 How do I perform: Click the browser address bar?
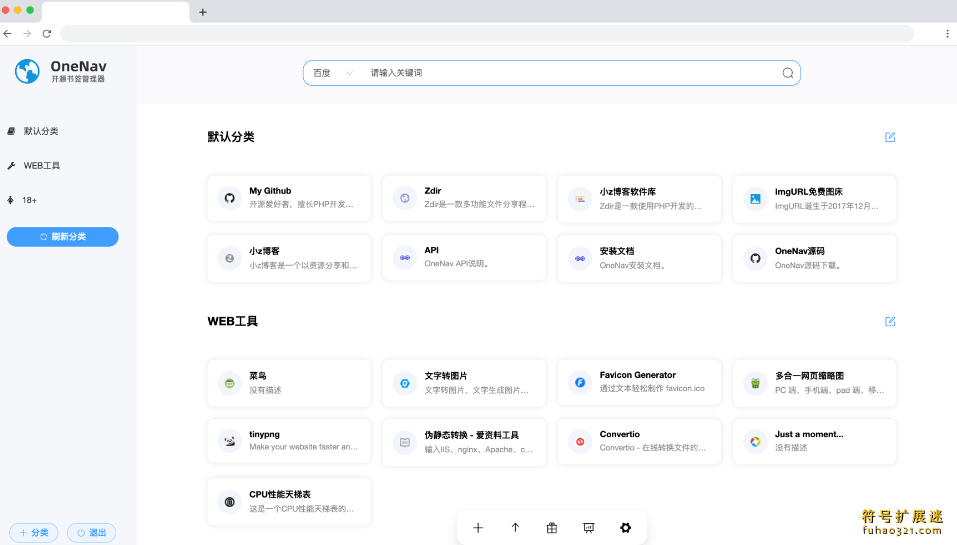487,34
